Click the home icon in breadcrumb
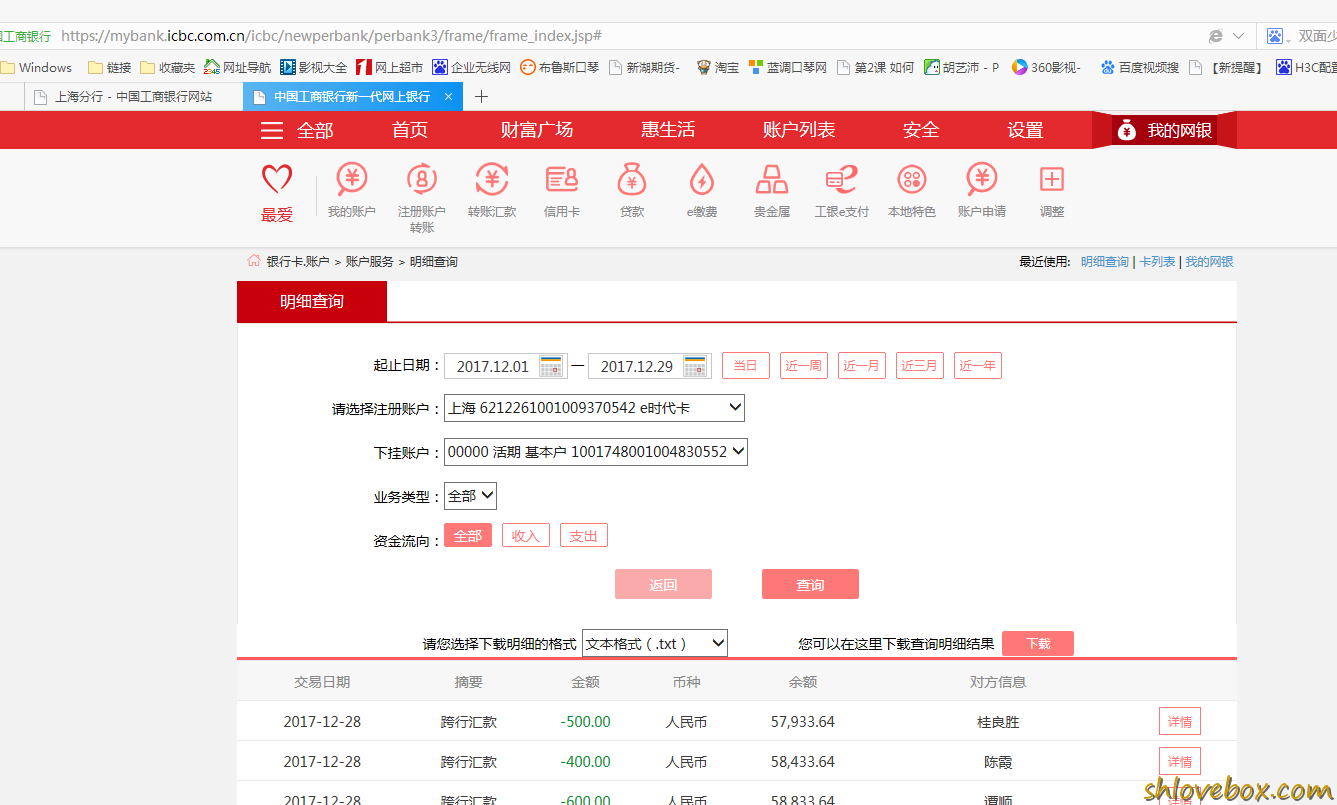Image resolution: width=1337 pixels, height=805 pixels. 254,261
